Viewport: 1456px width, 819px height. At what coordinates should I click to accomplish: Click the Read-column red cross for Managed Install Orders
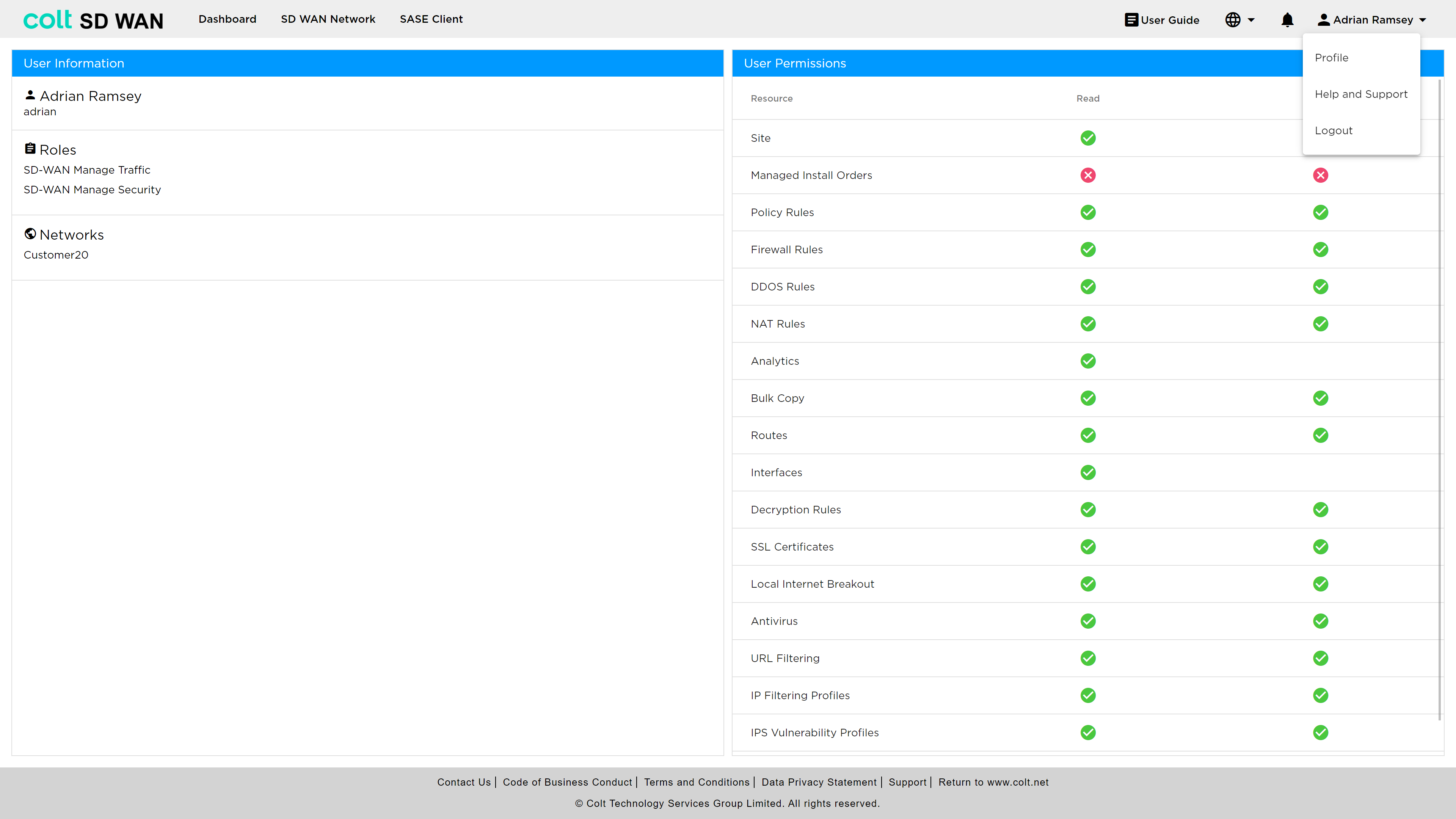point(1088,175)
